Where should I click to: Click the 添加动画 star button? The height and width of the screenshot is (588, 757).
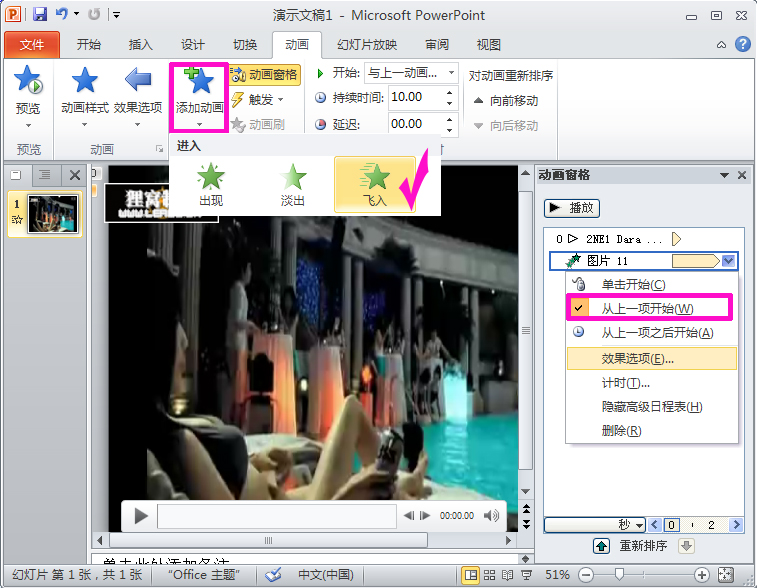point(199,97)
